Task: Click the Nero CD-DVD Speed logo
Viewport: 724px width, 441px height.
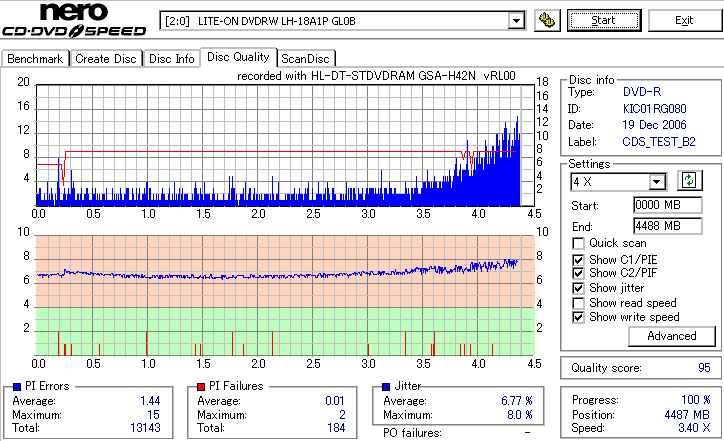Action: [74, 20]
